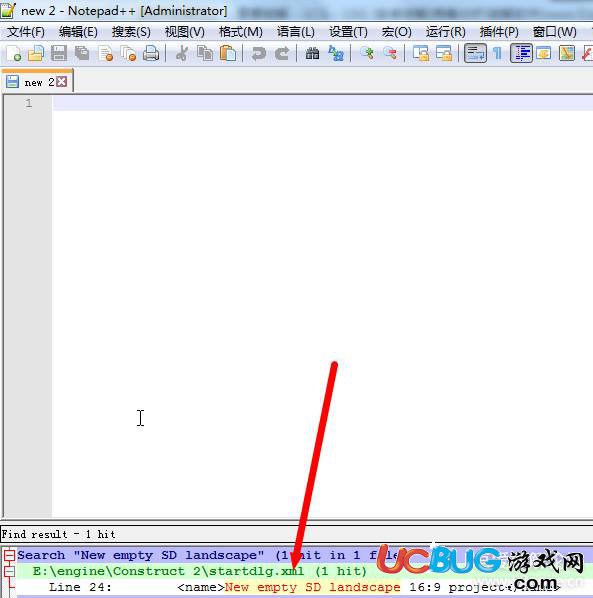Close the new 2 tab
Viewport: 593px width, 598px height.
point(61,82)
